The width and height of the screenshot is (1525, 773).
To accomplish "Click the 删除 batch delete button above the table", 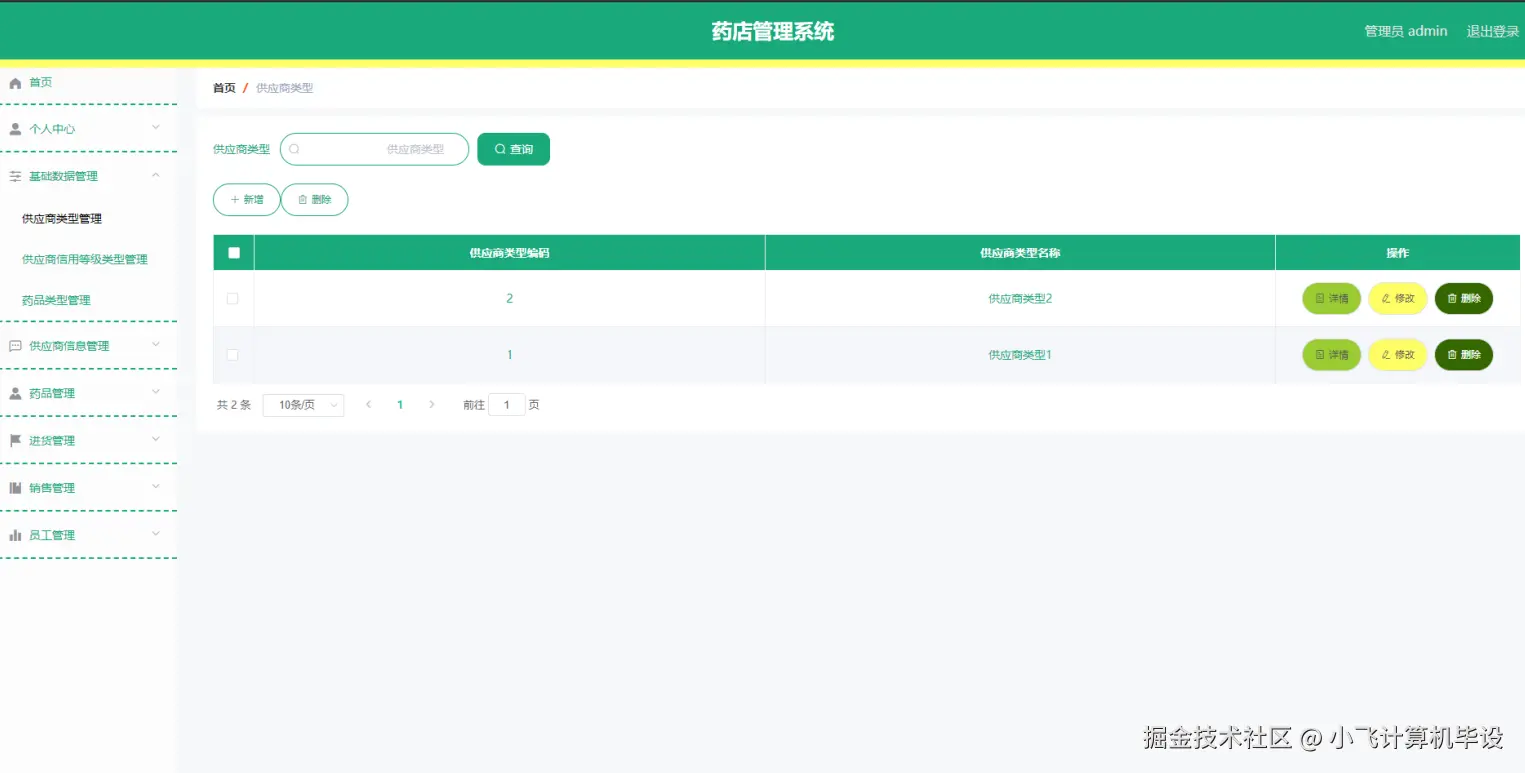I will click(314, 200).
